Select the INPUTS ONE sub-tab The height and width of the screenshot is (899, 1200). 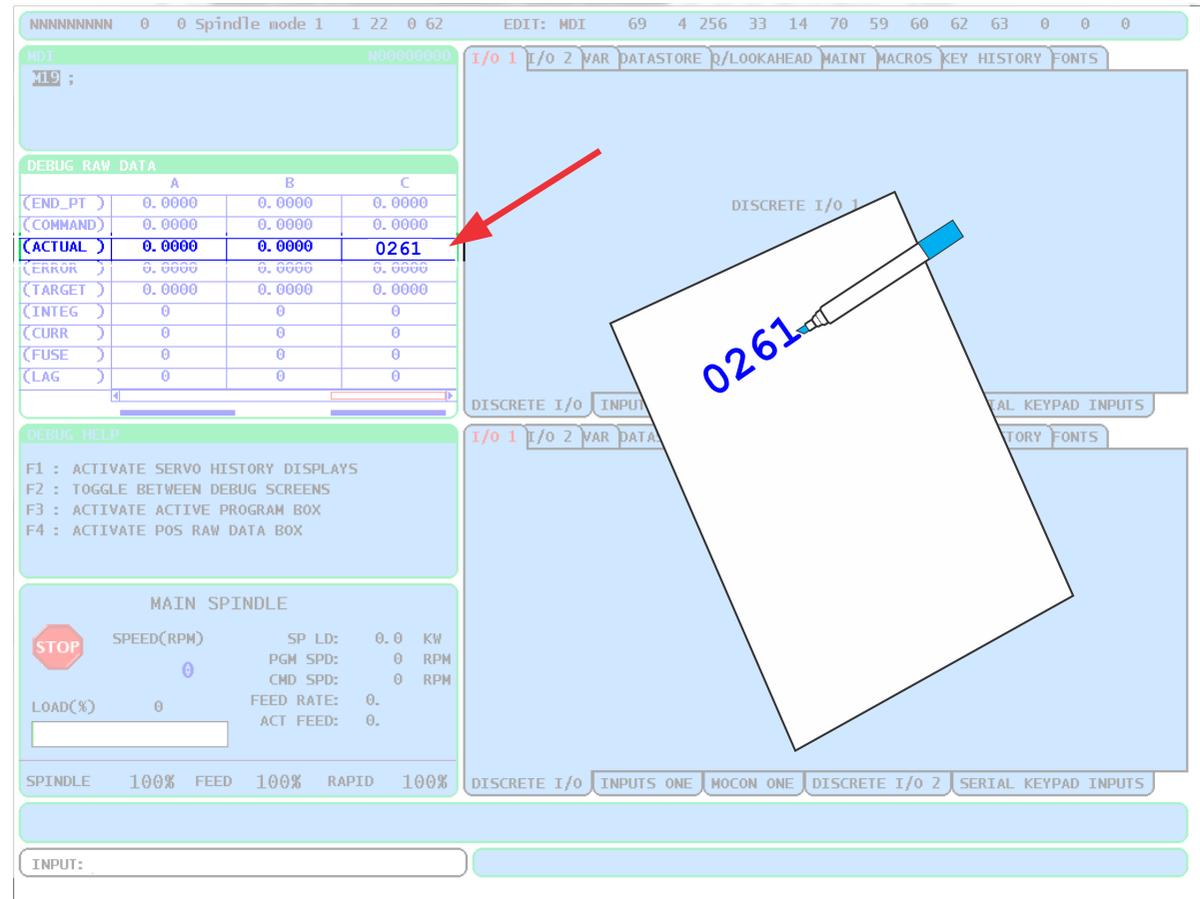pyautogui.click(x=647, y=784)
